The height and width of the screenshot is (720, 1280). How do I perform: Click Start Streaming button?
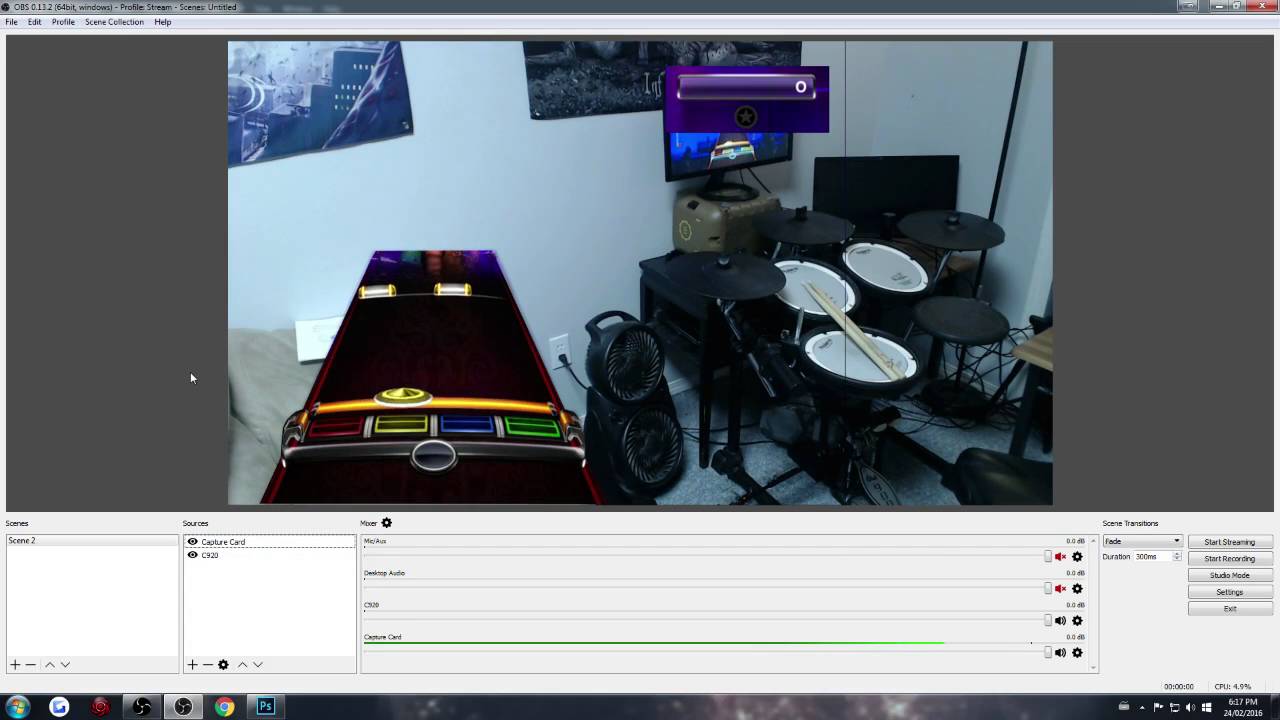(x=1230, y=542)
